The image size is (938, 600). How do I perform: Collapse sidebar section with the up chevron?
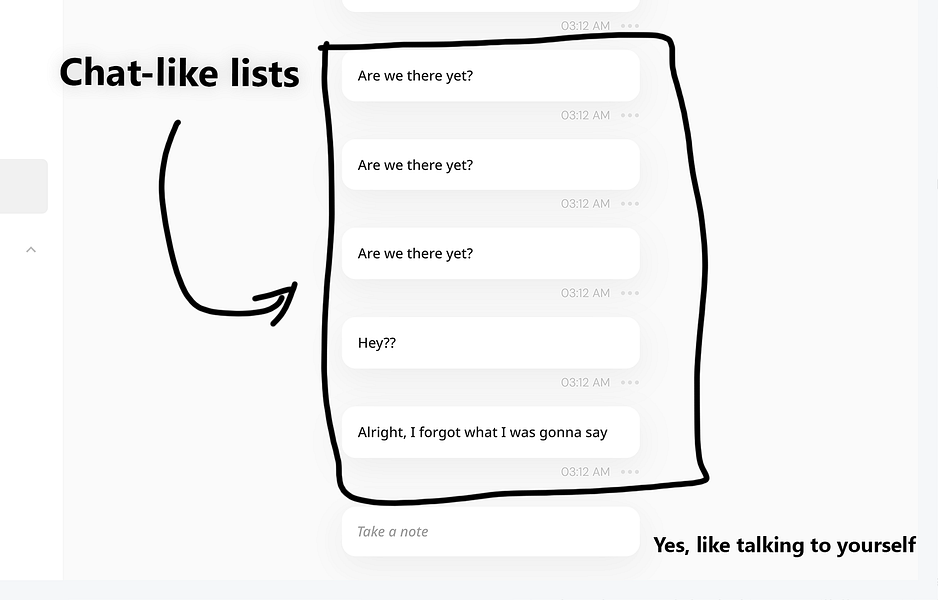[x=31, y=249]
